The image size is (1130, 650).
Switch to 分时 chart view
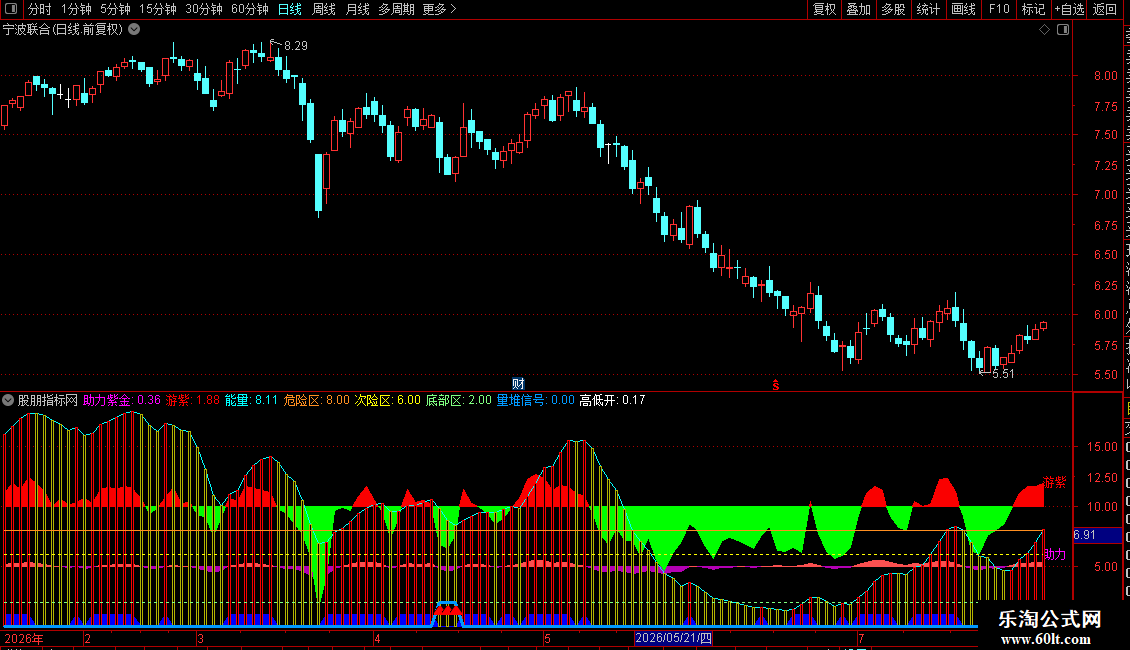click(x=40, y=9)
